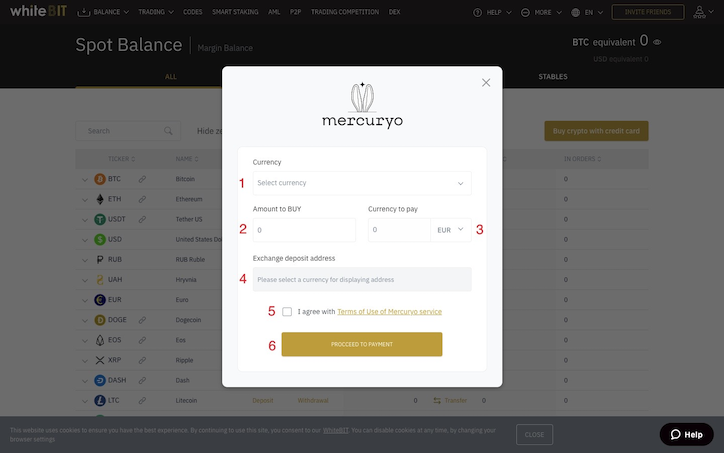
Task: Click the WhiteBIT logo
Action: 38,11
